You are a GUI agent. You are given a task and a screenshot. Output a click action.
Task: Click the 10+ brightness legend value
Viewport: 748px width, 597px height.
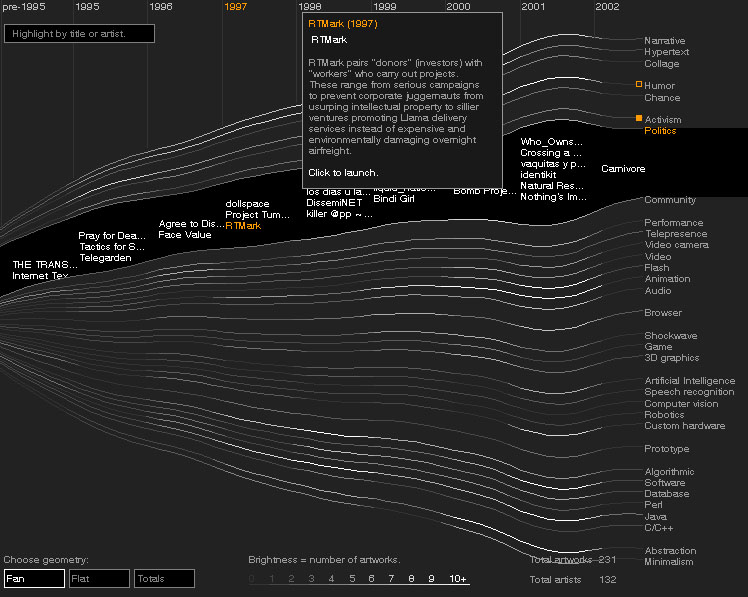458,579
